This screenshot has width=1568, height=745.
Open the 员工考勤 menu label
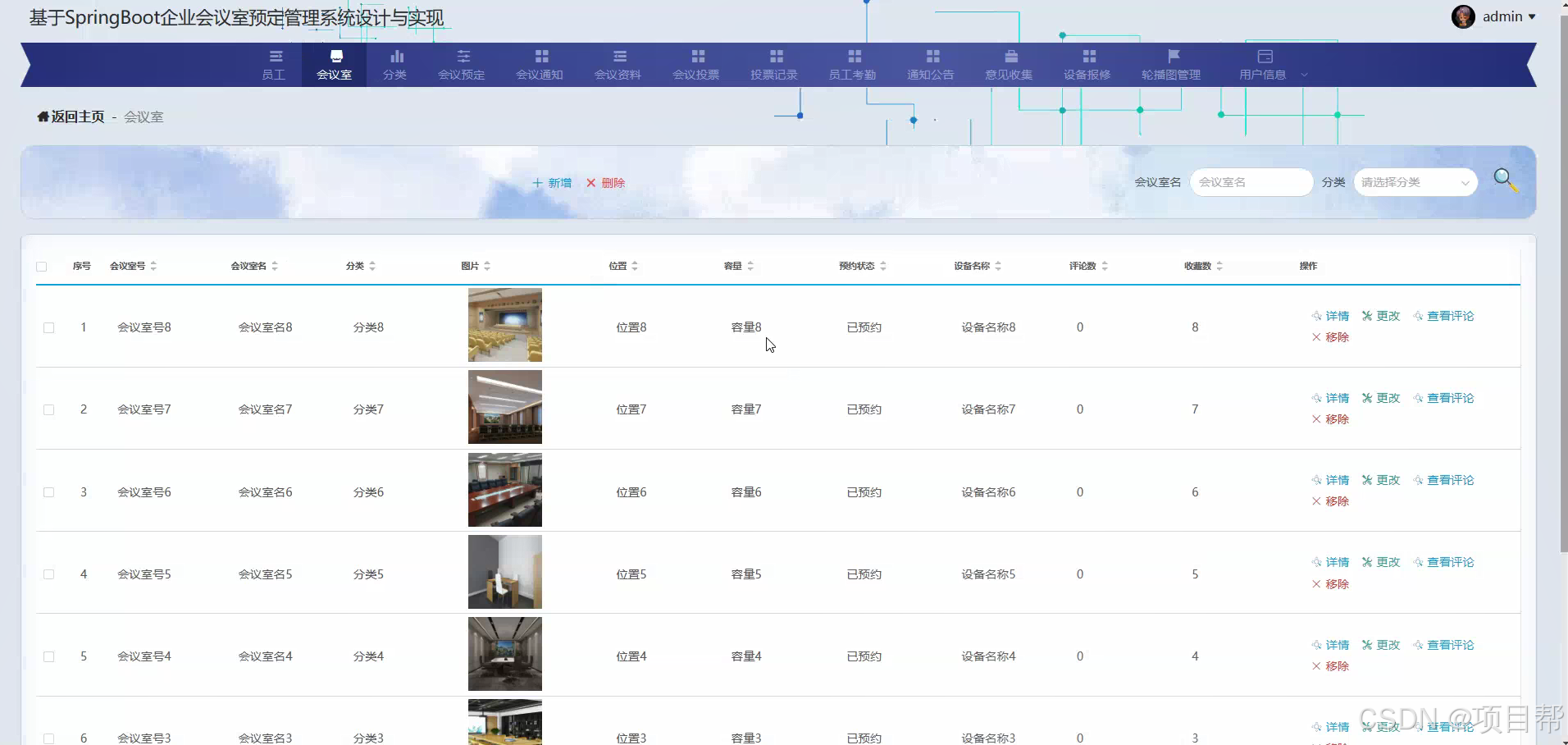pyautogui.click(x=853, y=75)
